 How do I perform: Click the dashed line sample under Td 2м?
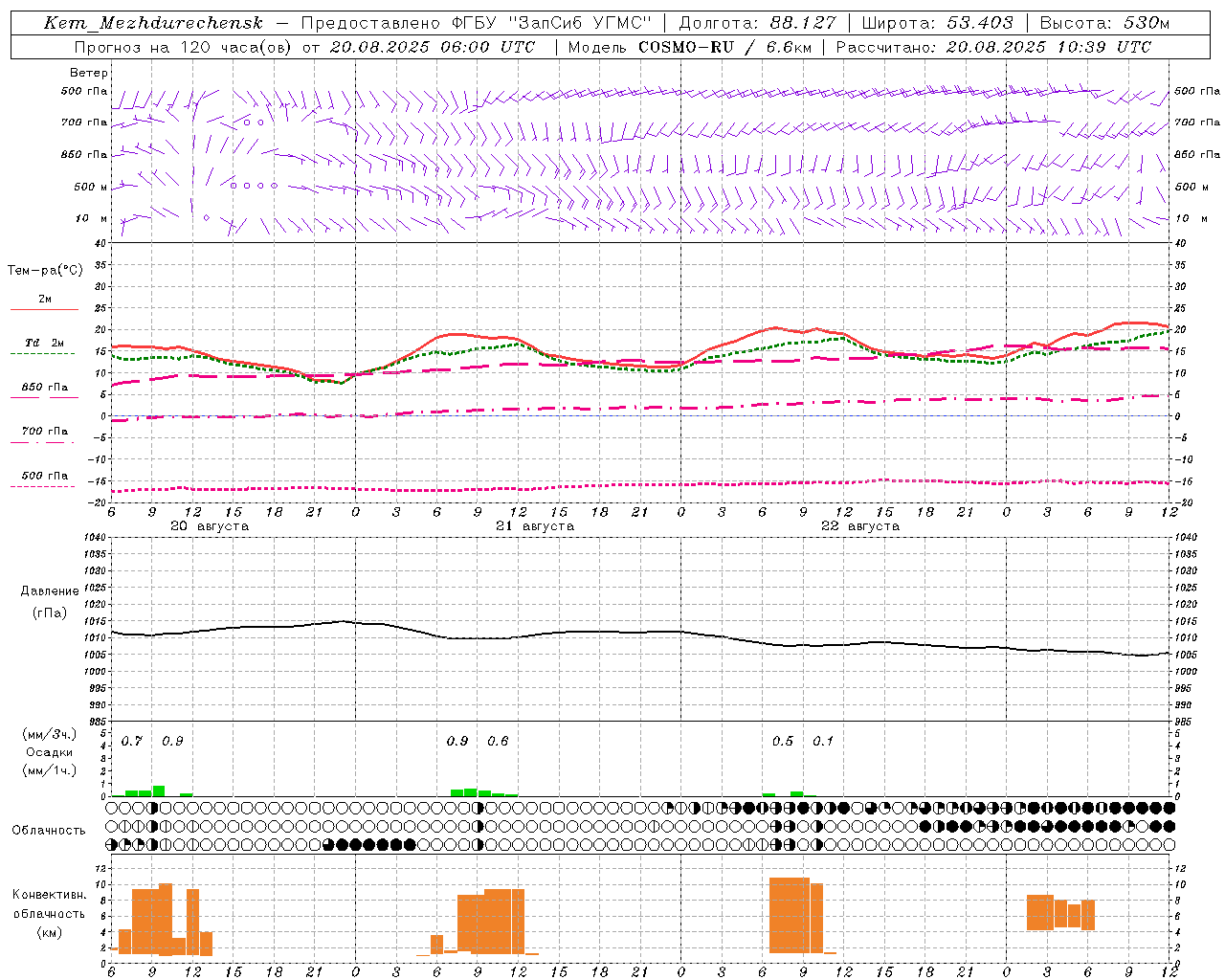coord(44,354)
